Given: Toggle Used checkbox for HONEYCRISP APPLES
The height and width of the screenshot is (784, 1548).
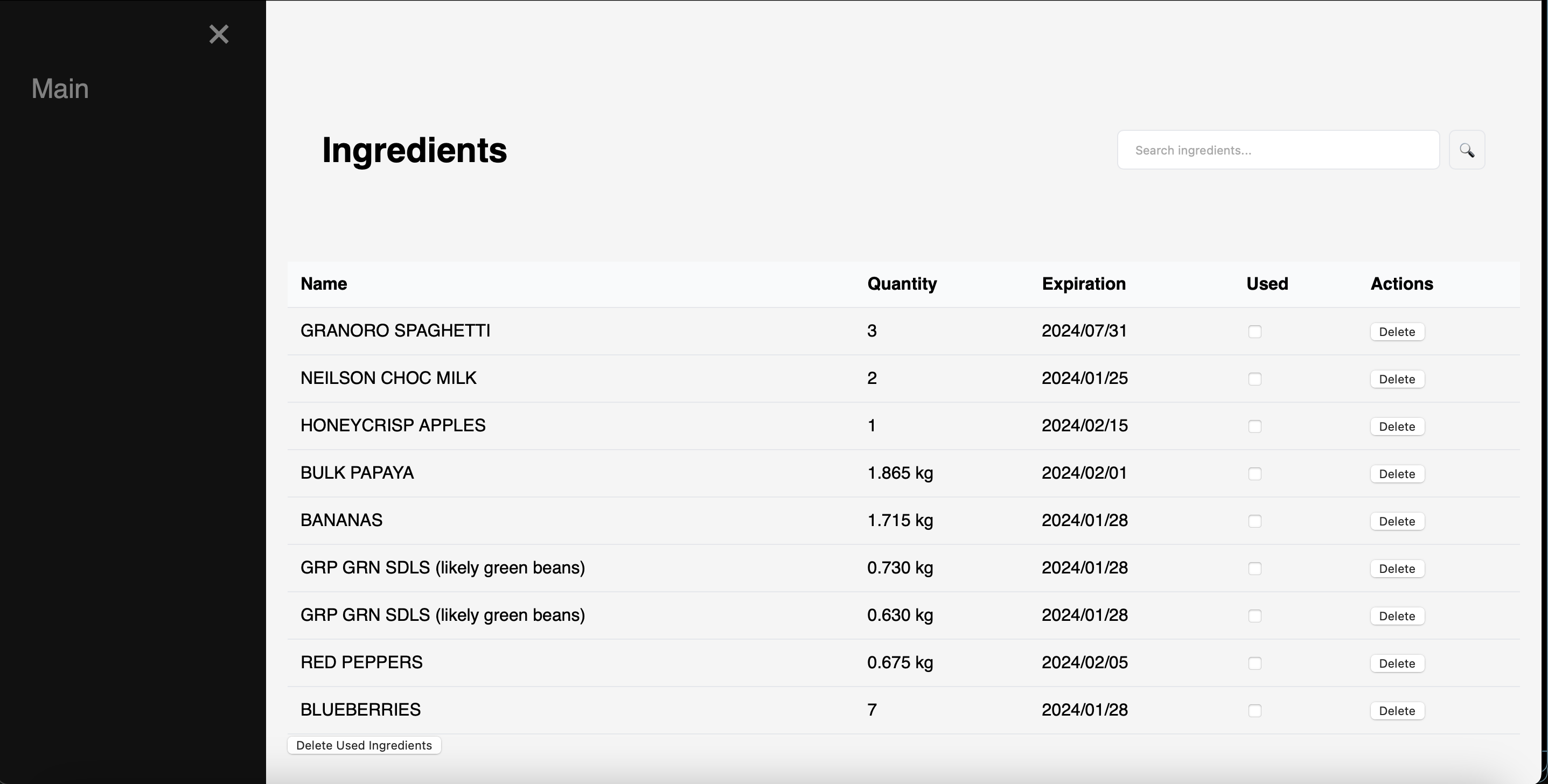Looking at the screenshot, I should (1254, 426).
